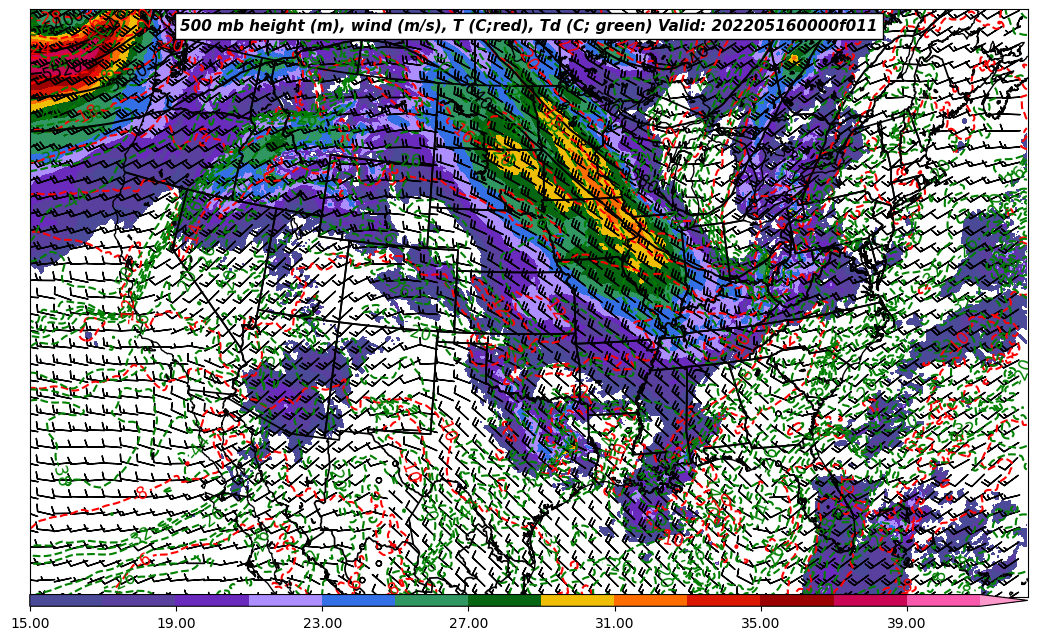Viewport: 1037px width, 640px height.
Task: Click the 31.00 colorbar tick label
Action: (x=614, y=623)
